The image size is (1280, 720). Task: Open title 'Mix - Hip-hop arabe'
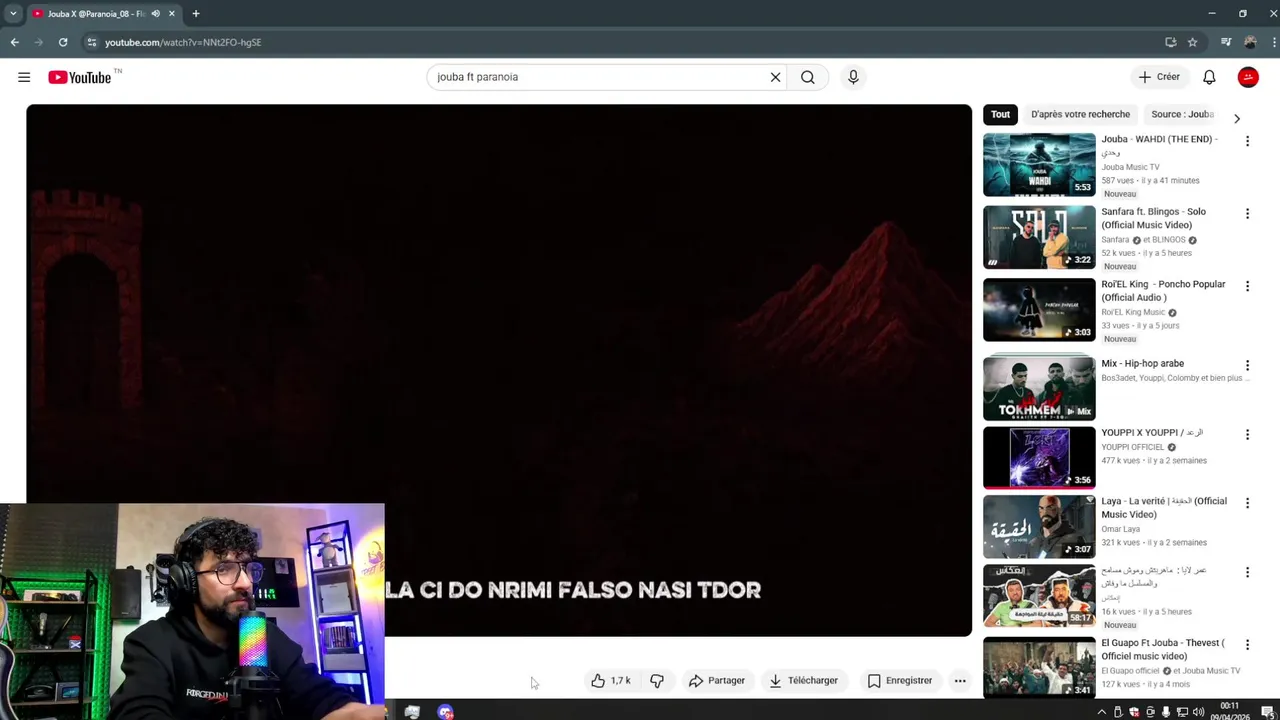point(1142,364)
